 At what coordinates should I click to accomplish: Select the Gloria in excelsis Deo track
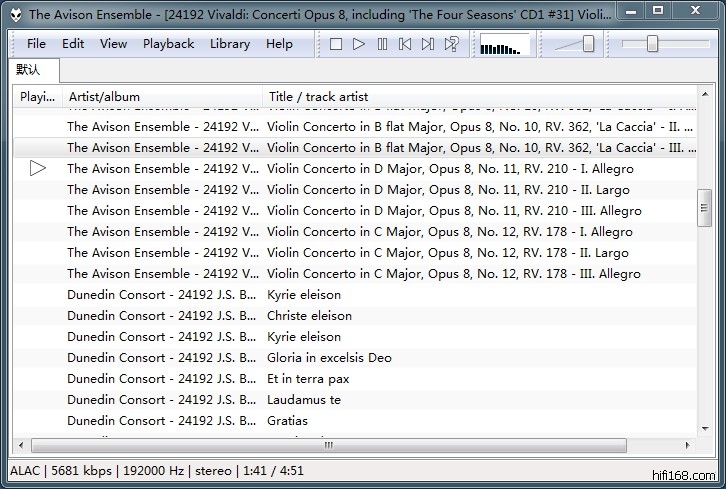click(x=329, y=358)
